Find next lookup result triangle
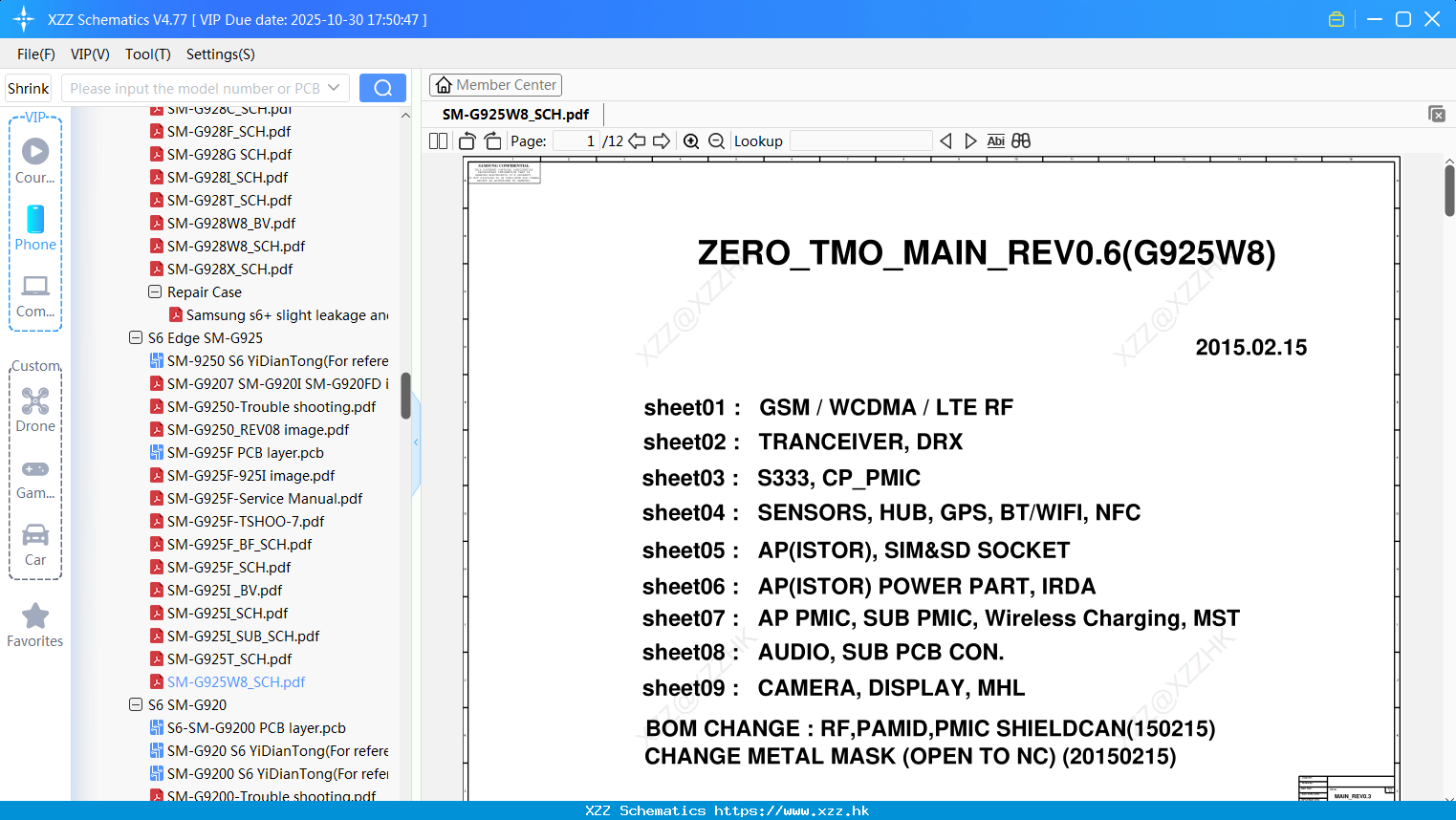The image size is (1456, 820). pos(971,141)
